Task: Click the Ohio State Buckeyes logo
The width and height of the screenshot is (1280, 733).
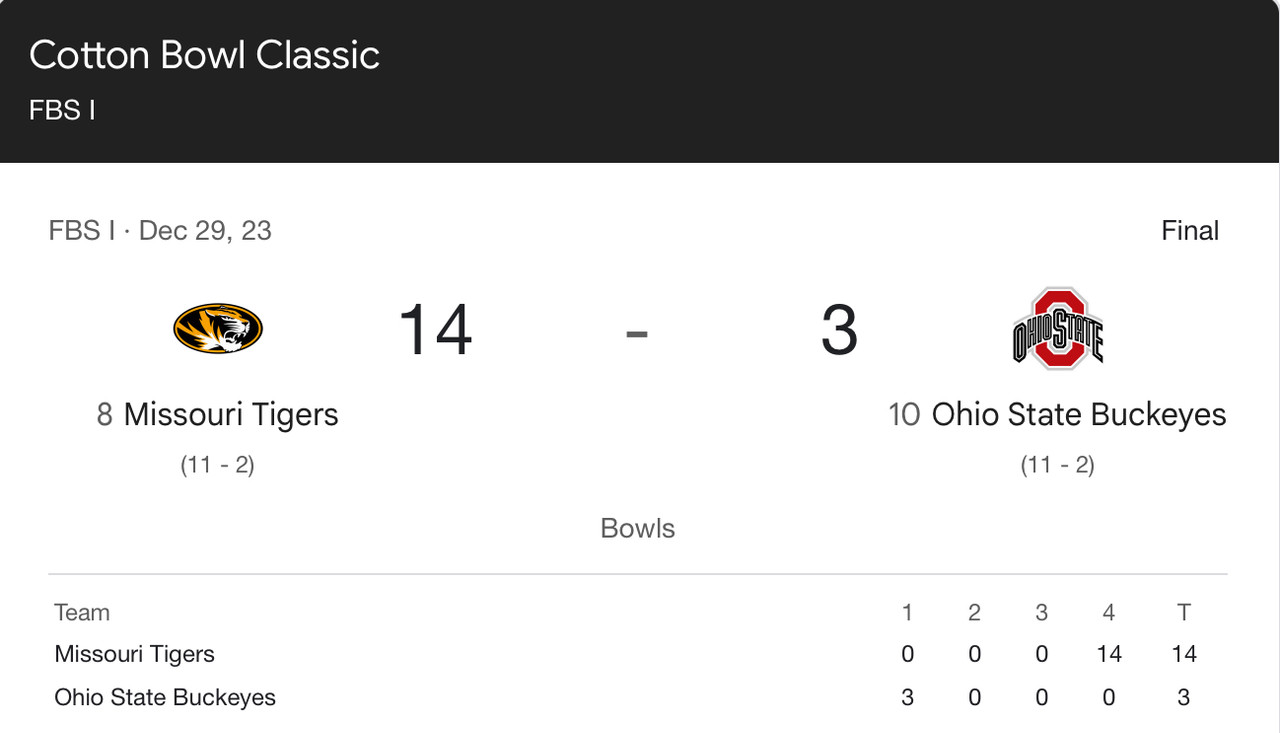Action: point(1058,329)
